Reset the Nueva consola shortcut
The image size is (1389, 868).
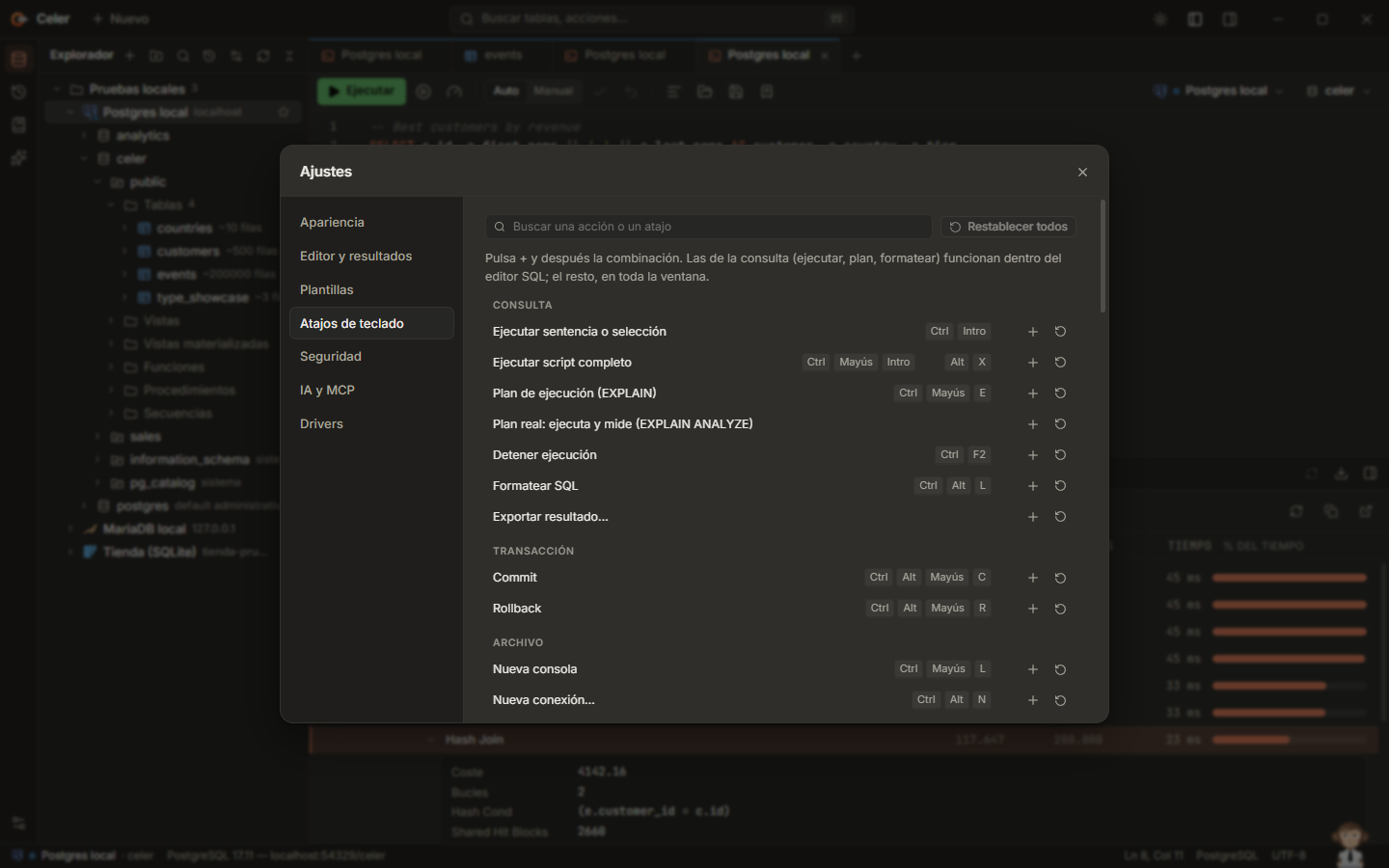[x=1060, y=669]
